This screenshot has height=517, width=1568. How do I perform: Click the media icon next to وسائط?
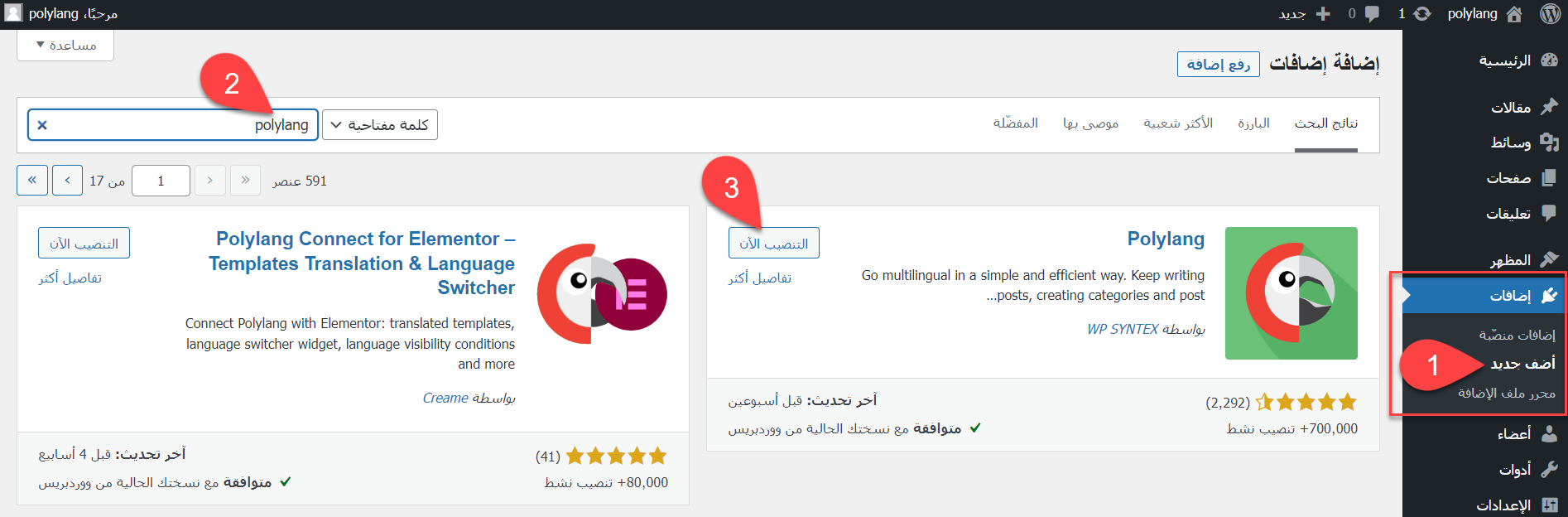[x=1550, y=143]
